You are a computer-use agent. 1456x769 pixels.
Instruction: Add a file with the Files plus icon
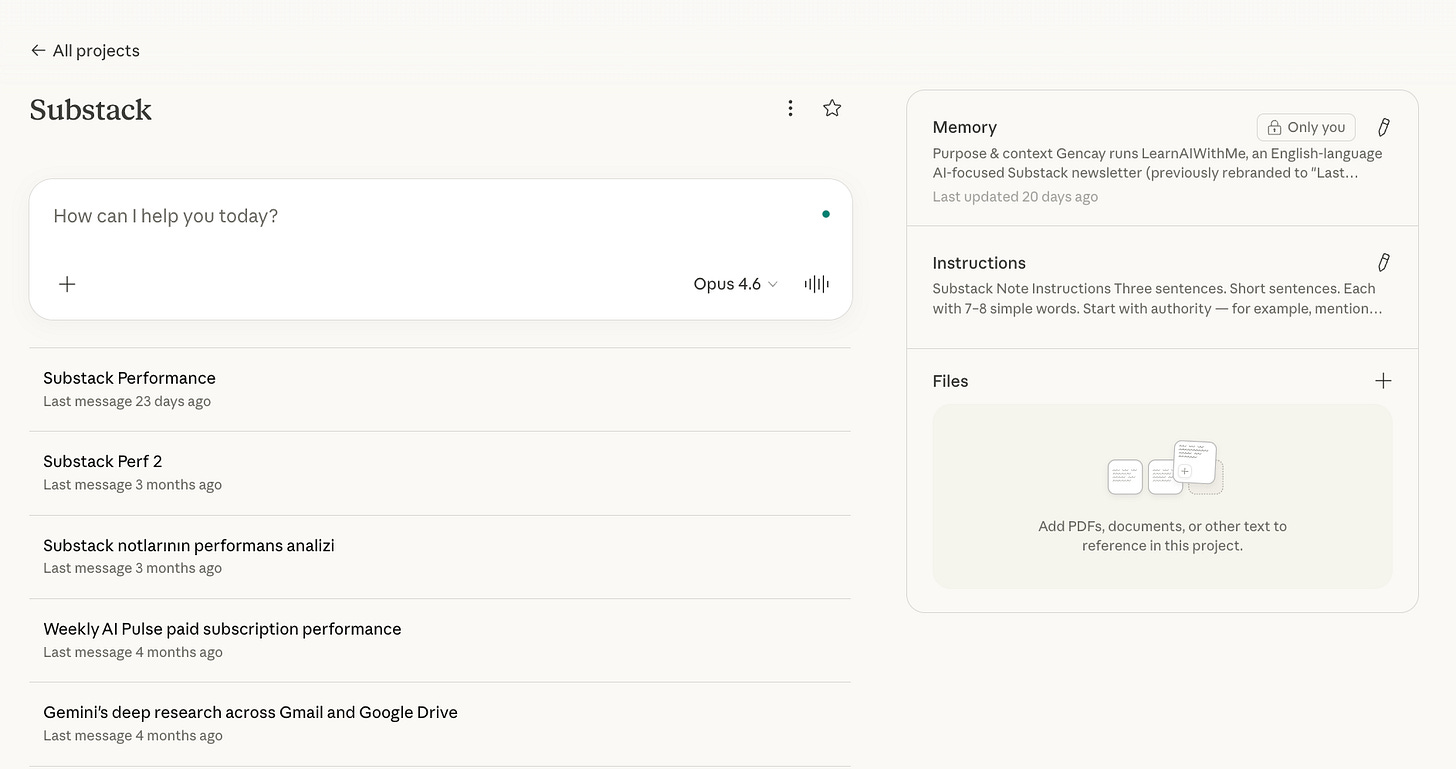(1383, 380)
